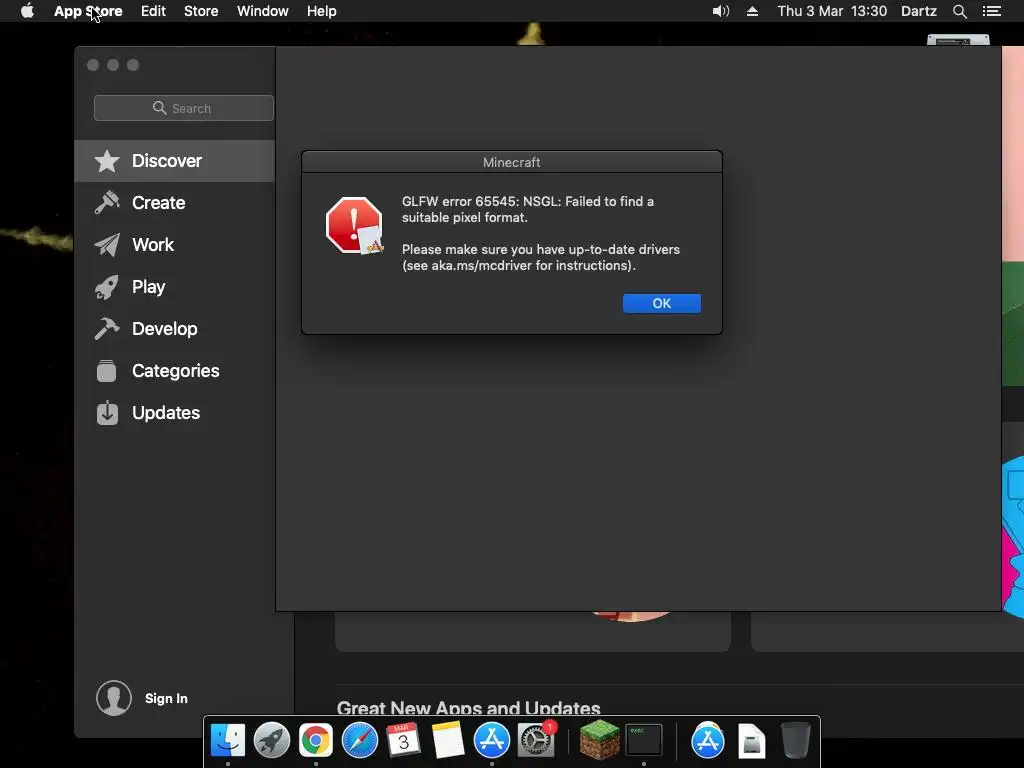Click OK in the Minecraft error dialog
This screenshot has width=1024, height=768.
[x=662, y=303]
